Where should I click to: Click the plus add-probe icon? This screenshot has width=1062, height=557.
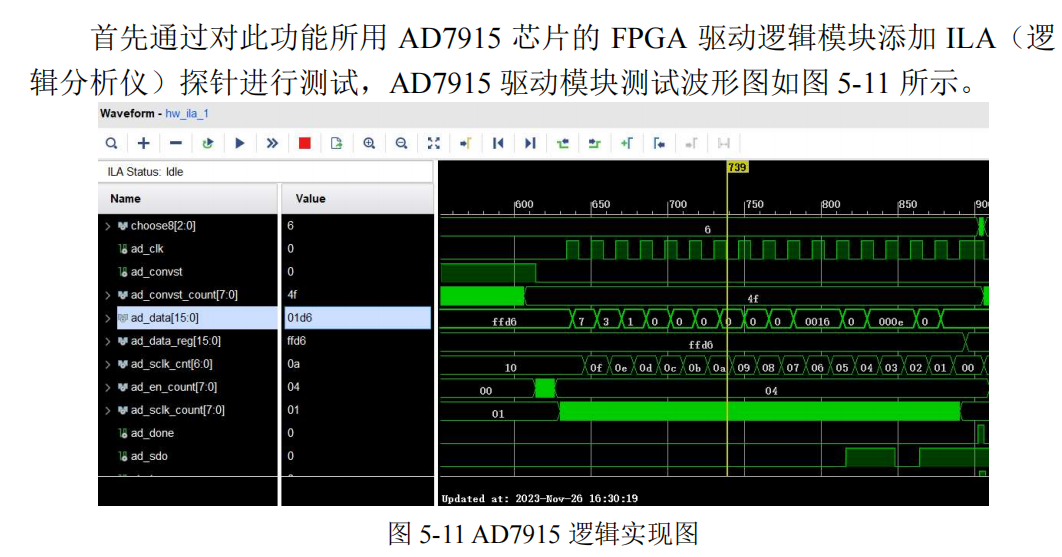(x=144, y=143)
